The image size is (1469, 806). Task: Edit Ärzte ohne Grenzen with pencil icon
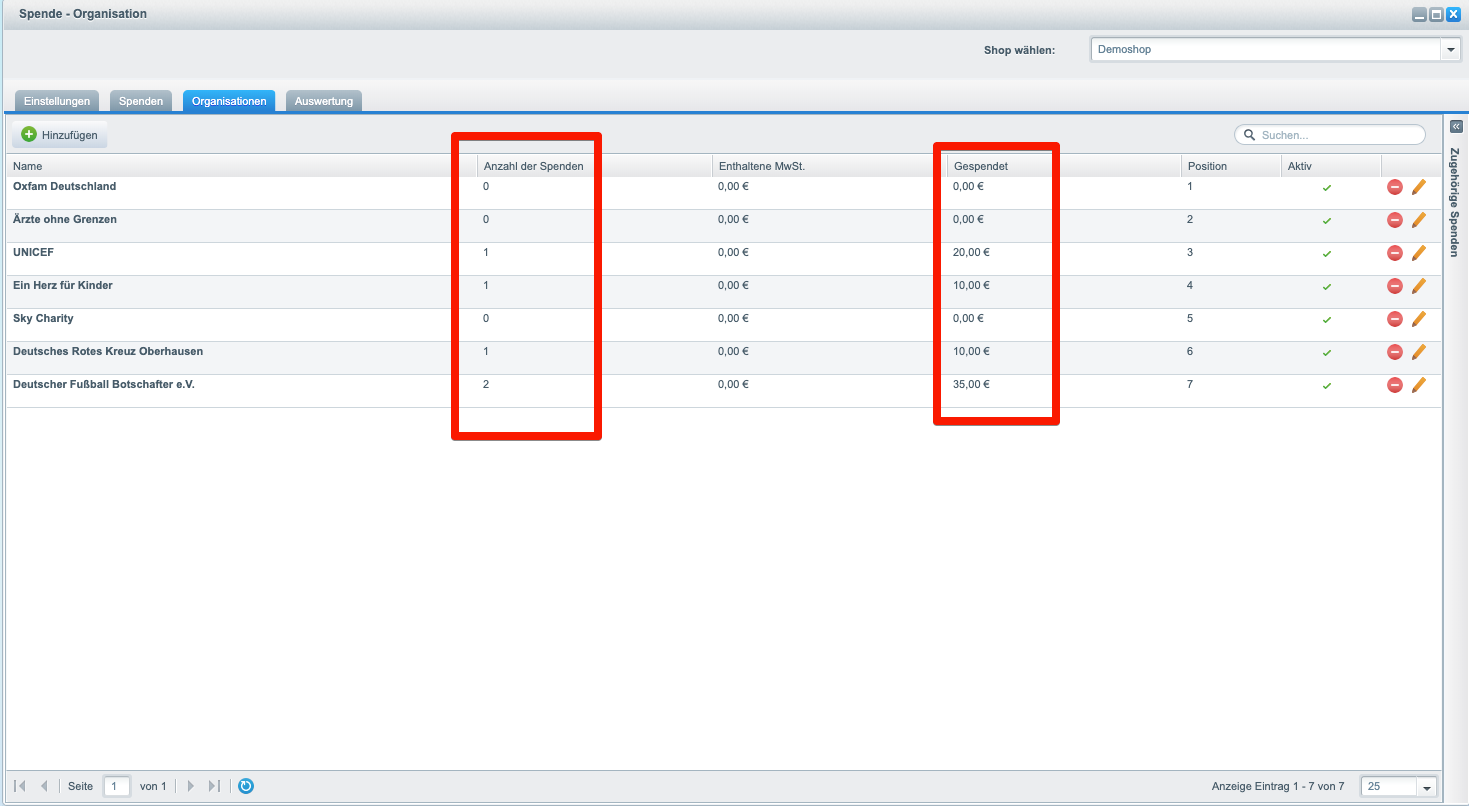tap(1418, 220)
